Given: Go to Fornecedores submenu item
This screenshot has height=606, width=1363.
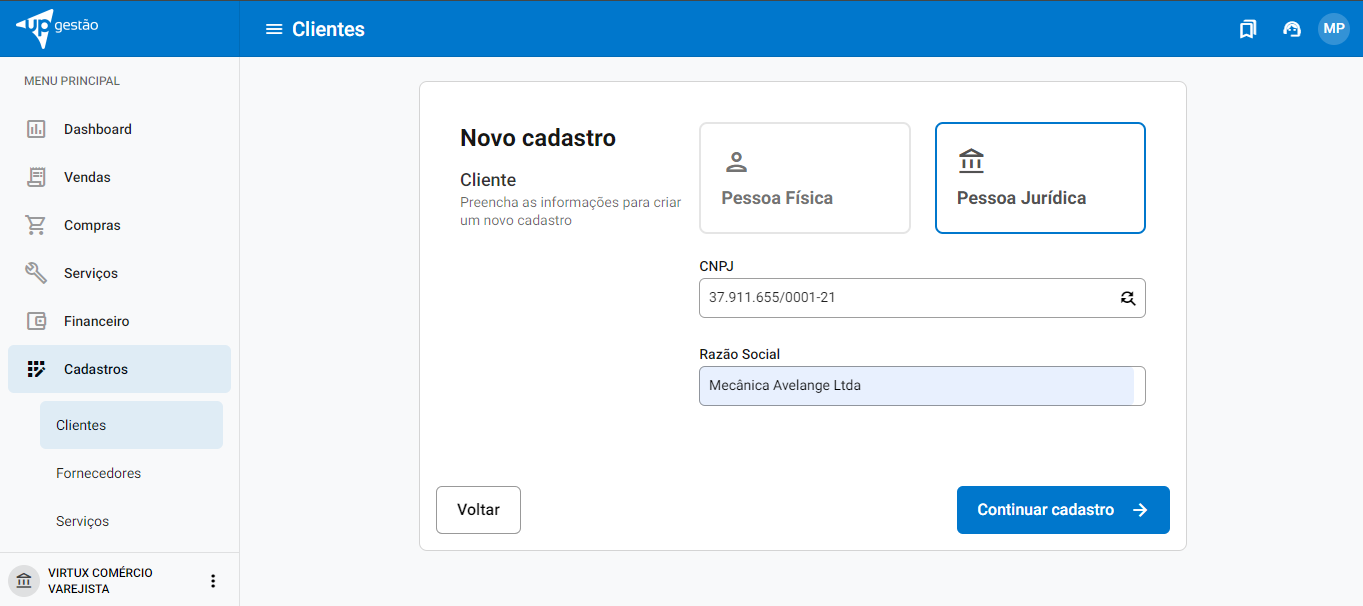Looking at the screenshot, I should [98, 473].
